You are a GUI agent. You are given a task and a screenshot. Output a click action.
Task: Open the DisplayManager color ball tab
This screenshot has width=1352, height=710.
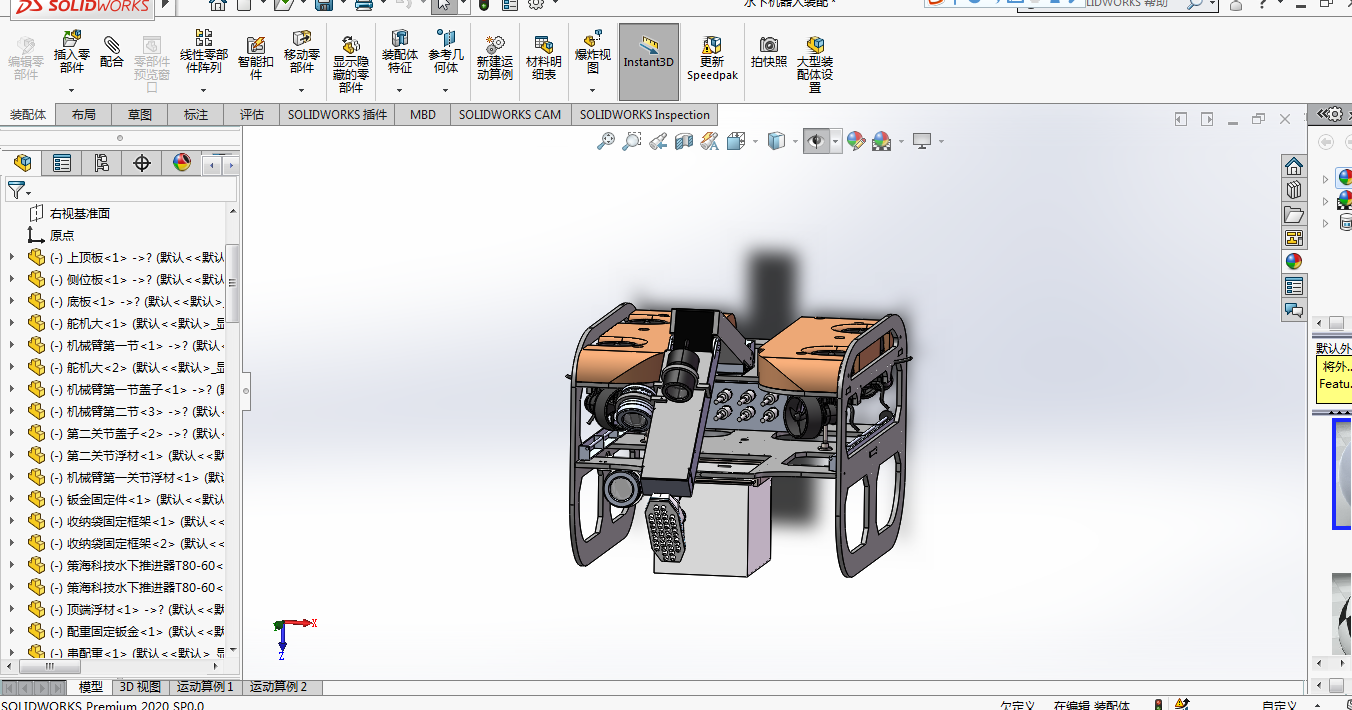[x=181, y=163]
